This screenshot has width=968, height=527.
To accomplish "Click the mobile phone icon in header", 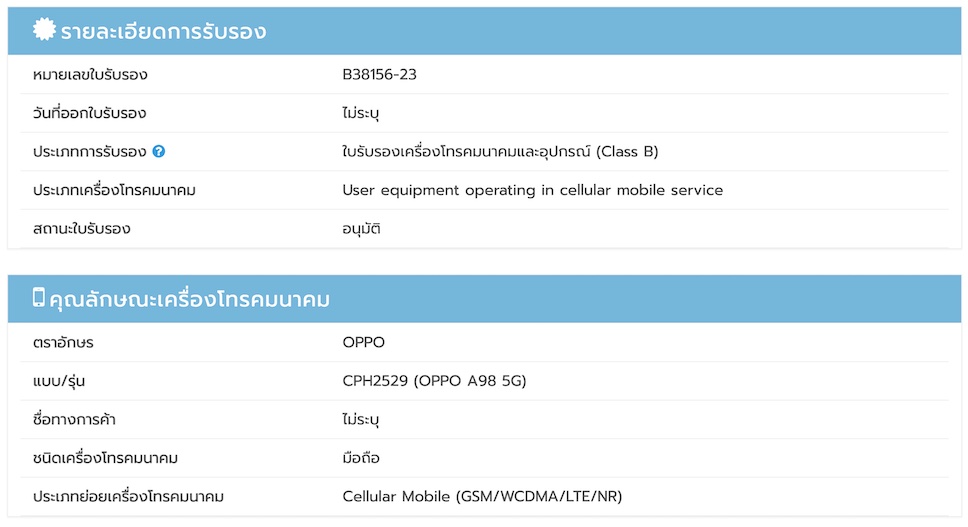I will click(x=39, y=298).
